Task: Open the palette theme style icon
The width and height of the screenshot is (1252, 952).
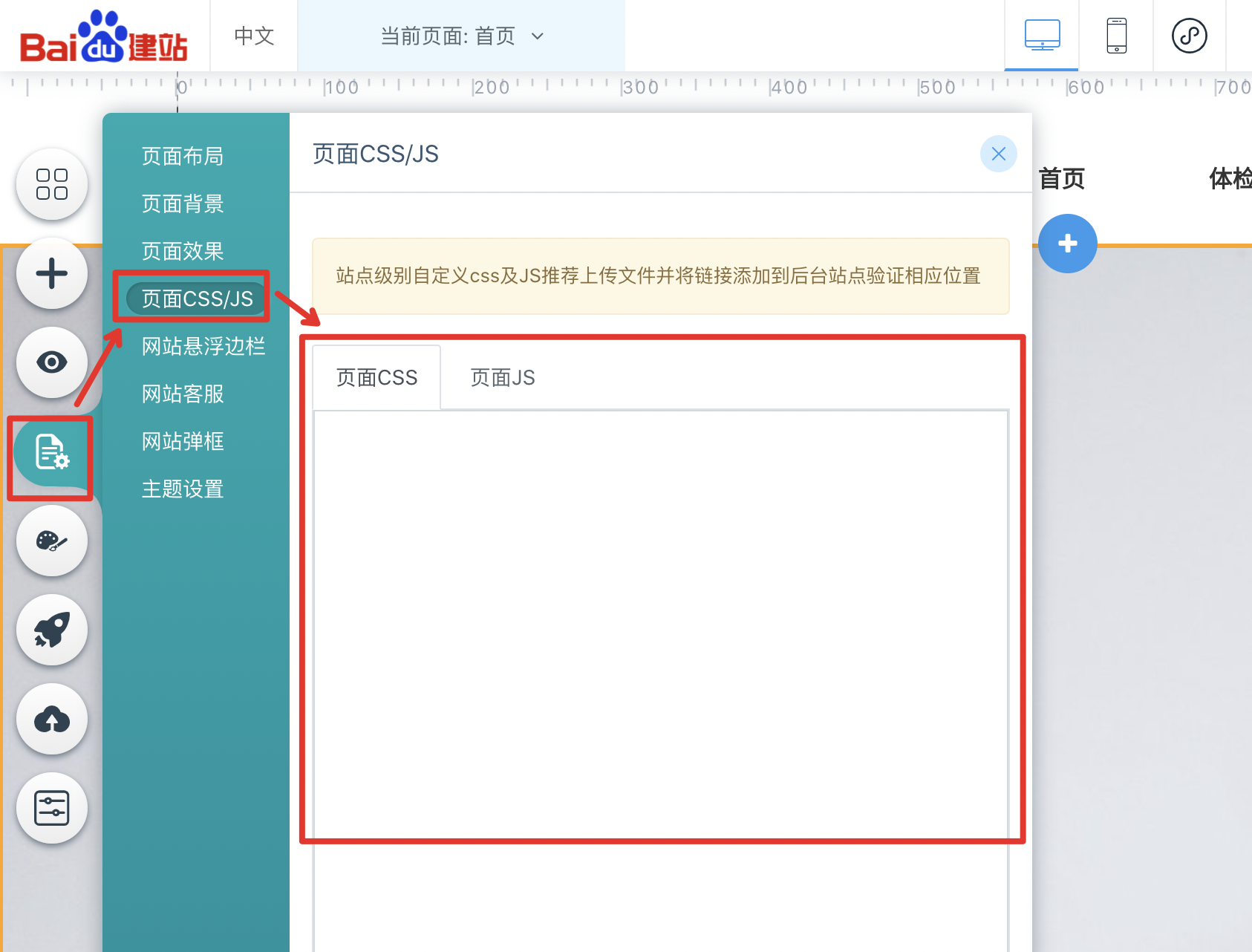Action: coord(52,541)
